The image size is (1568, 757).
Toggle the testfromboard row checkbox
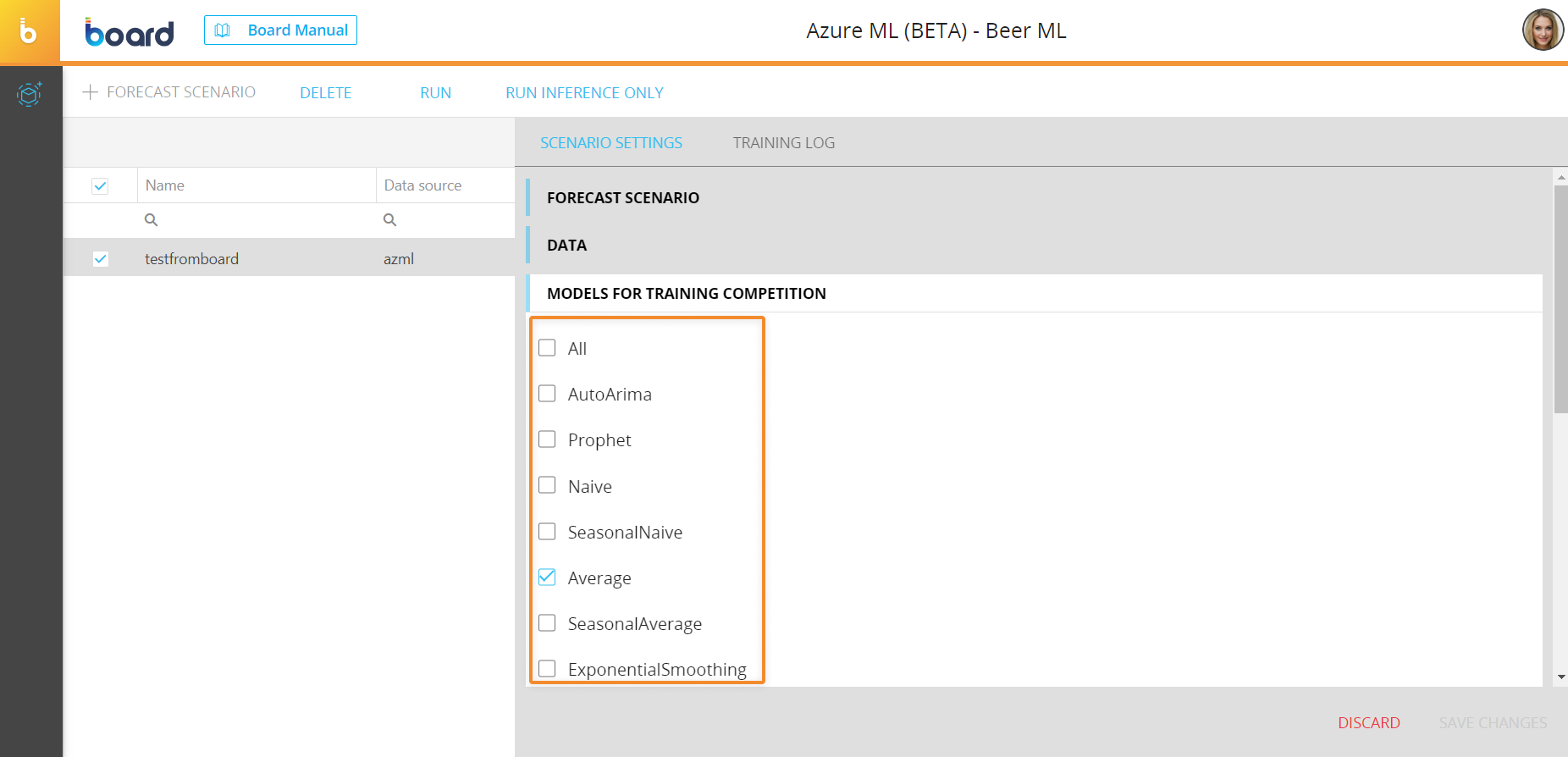pos(100,258)
